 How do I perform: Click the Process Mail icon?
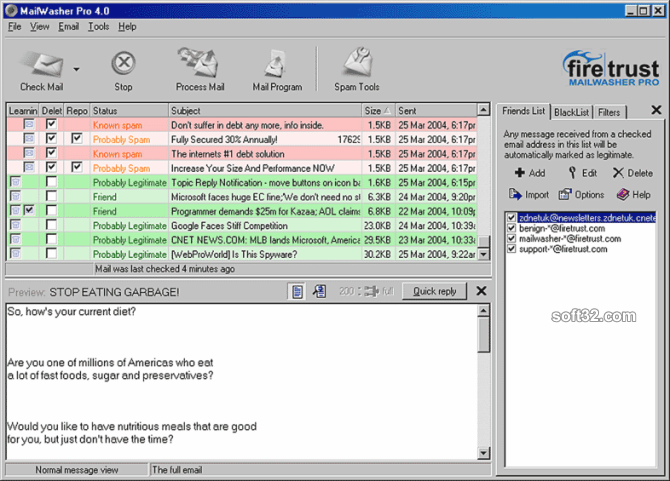click(x=198, y=62)
